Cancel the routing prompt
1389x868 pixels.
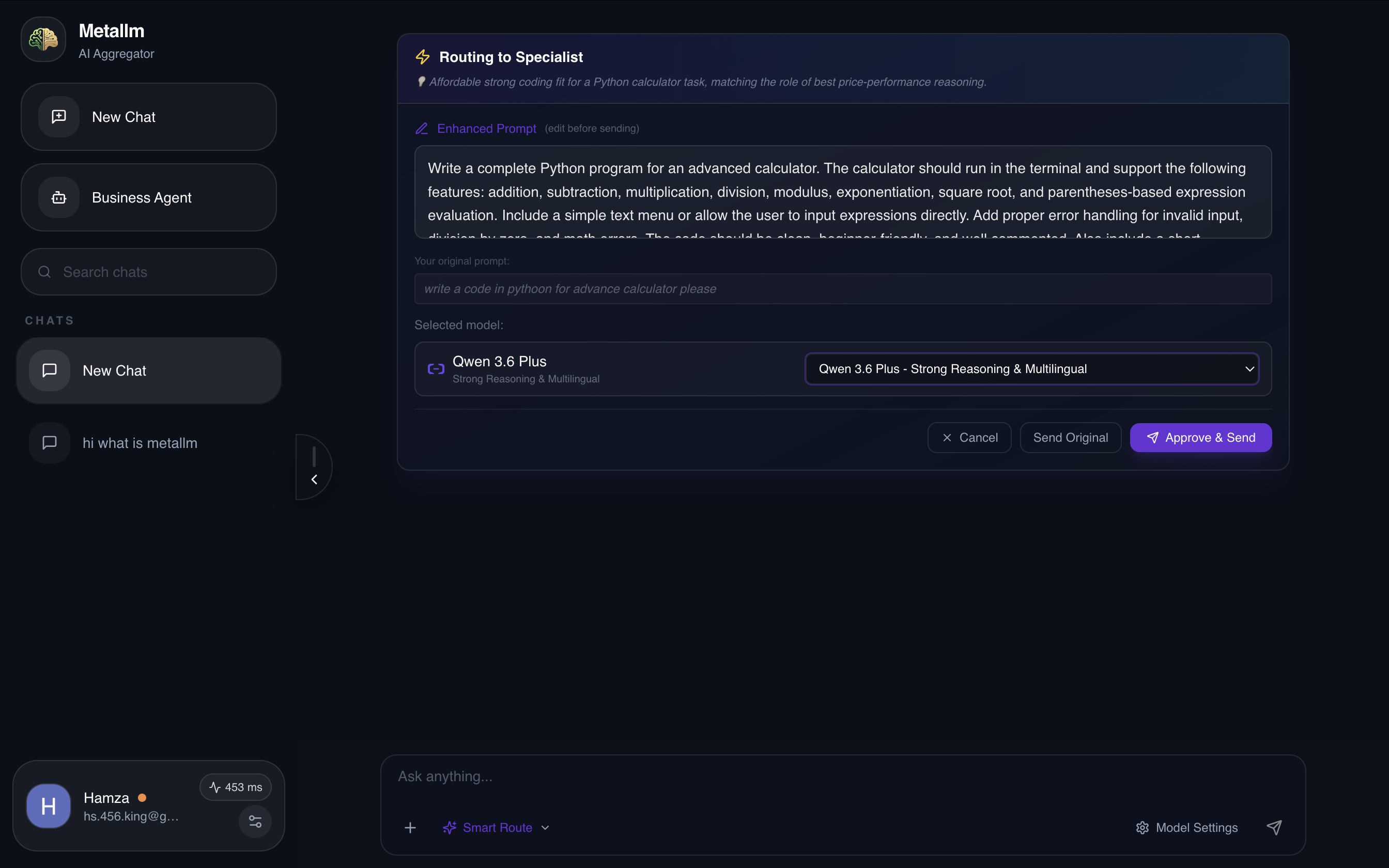pyautogui.click(x=969, y=438)
